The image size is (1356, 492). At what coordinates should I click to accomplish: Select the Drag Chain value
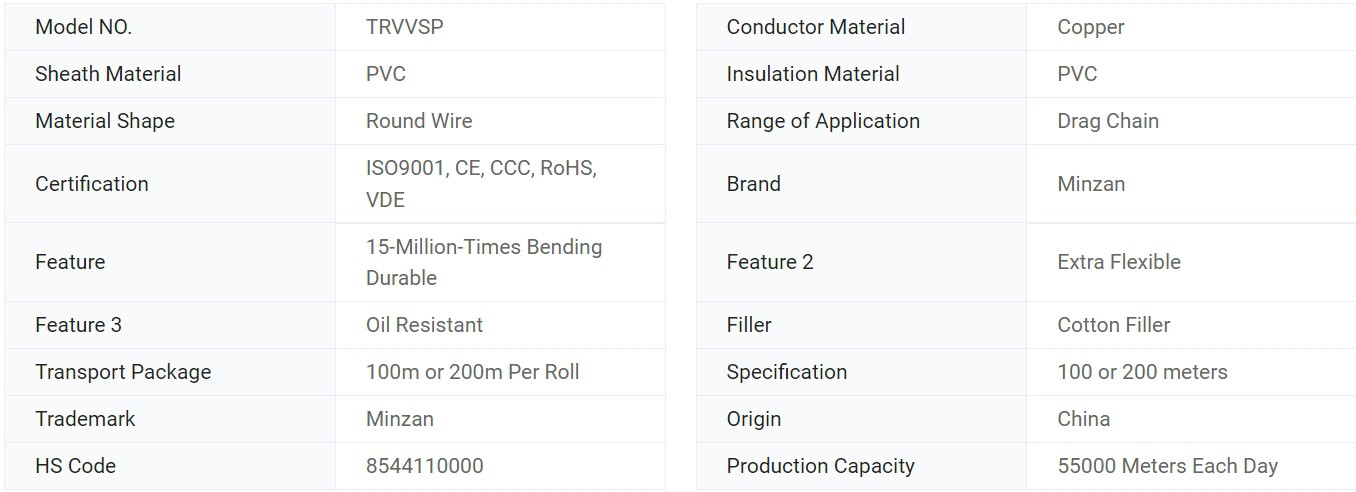point(1108,121)
